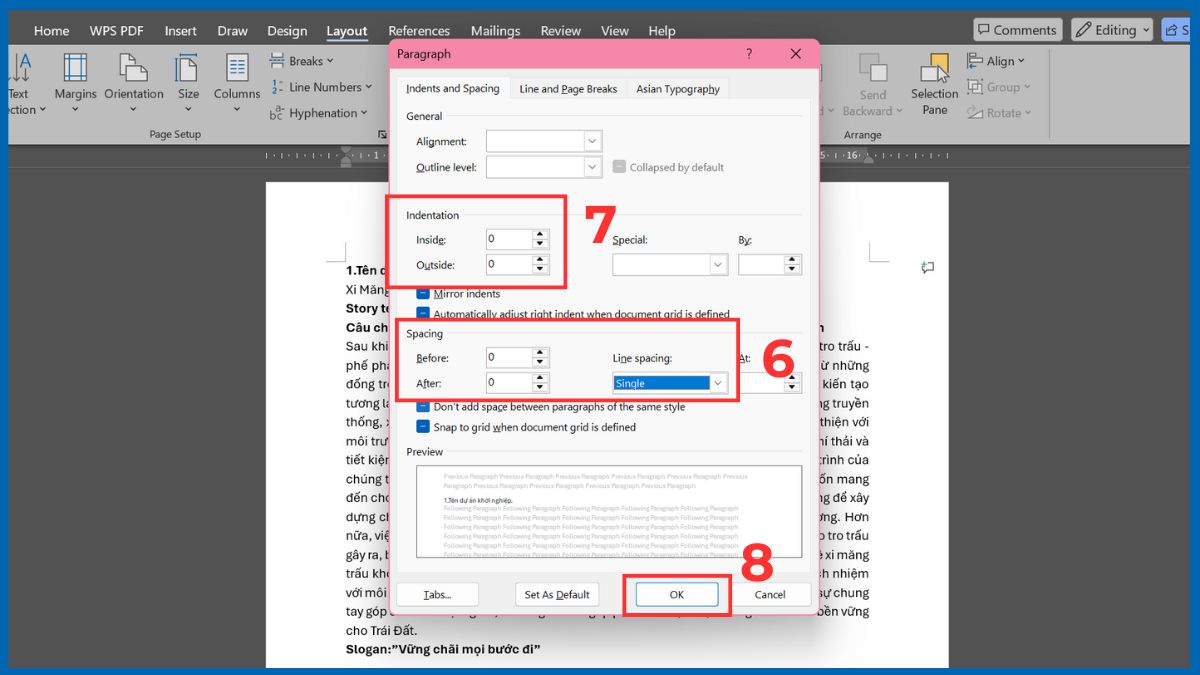Toggle Don't add space between paragraphs checkbox

tap(423, 407)
